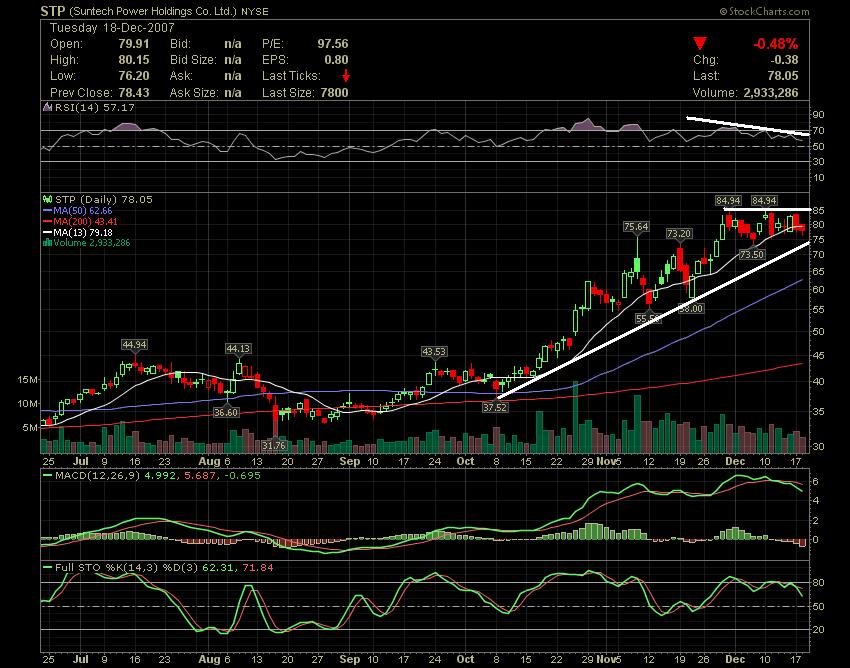The height and width of the screenshot is (668, 850).
Task: Click the STP (Daily) candlestick legend icon
Action: (x=48, y=200)
